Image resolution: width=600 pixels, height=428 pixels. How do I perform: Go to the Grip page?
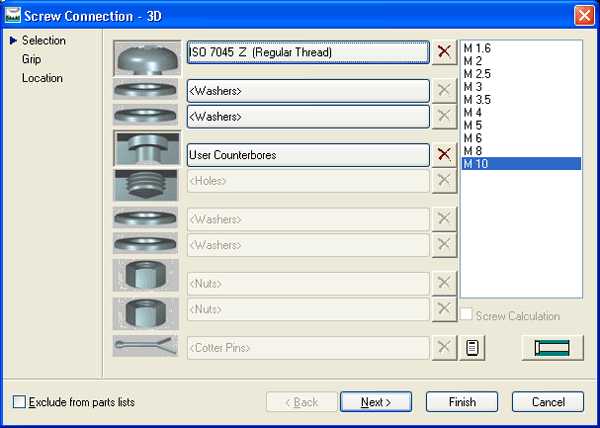32,59
